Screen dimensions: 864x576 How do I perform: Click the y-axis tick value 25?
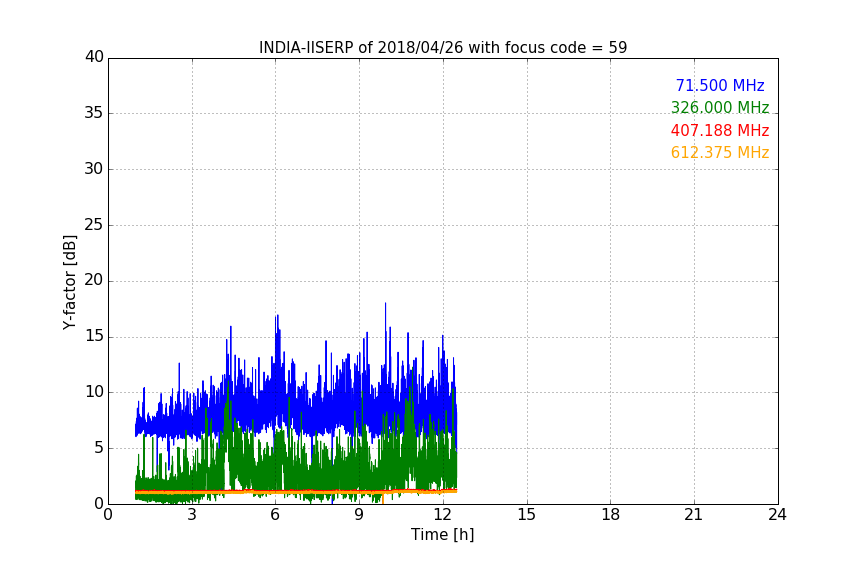pos(94,224)
